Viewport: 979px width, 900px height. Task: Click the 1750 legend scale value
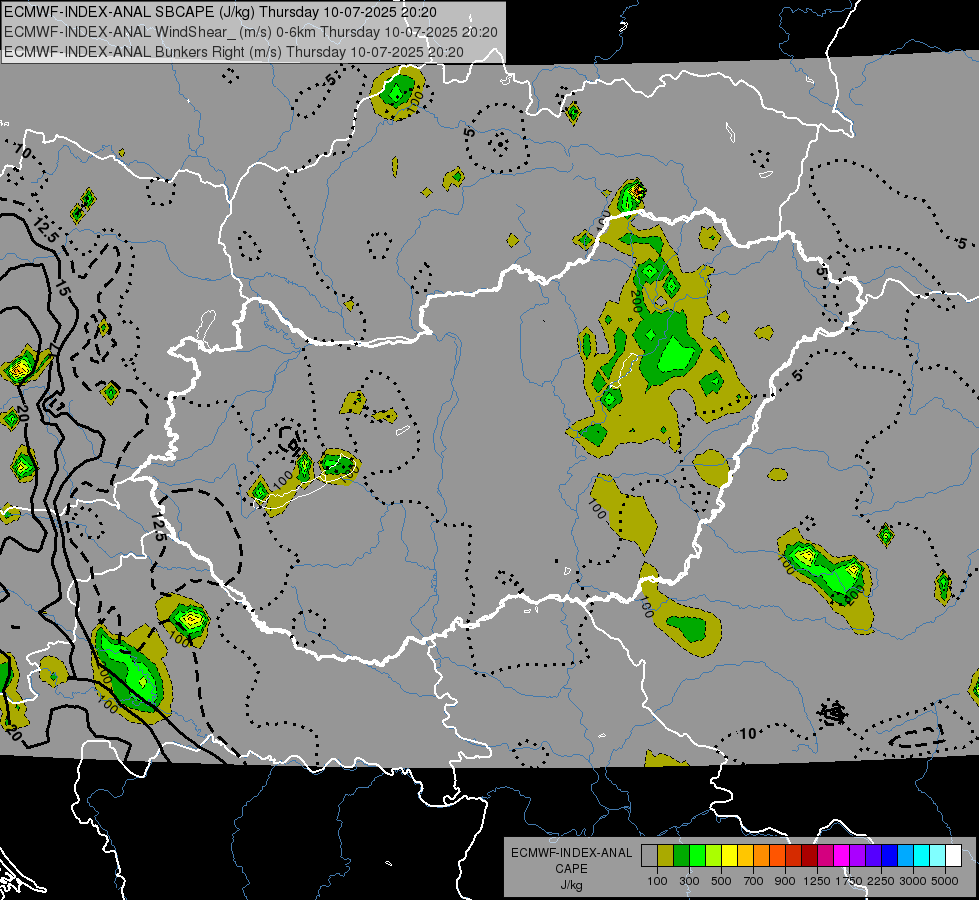[x=849, y=881]
